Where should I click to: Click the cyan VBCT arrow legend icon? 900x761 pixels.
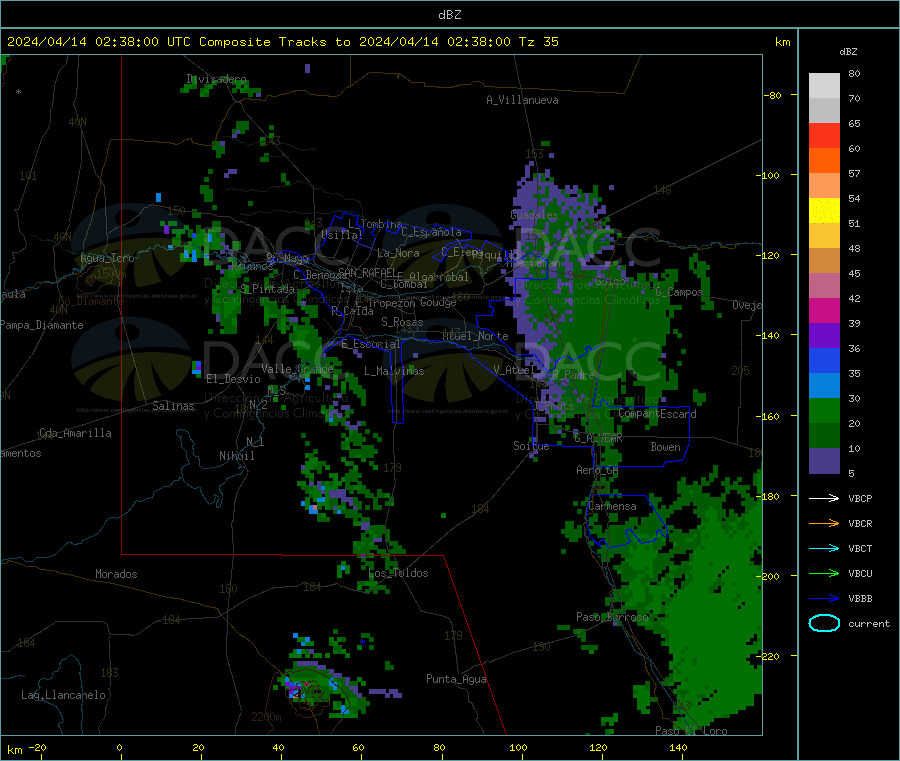tap(824, 548)
